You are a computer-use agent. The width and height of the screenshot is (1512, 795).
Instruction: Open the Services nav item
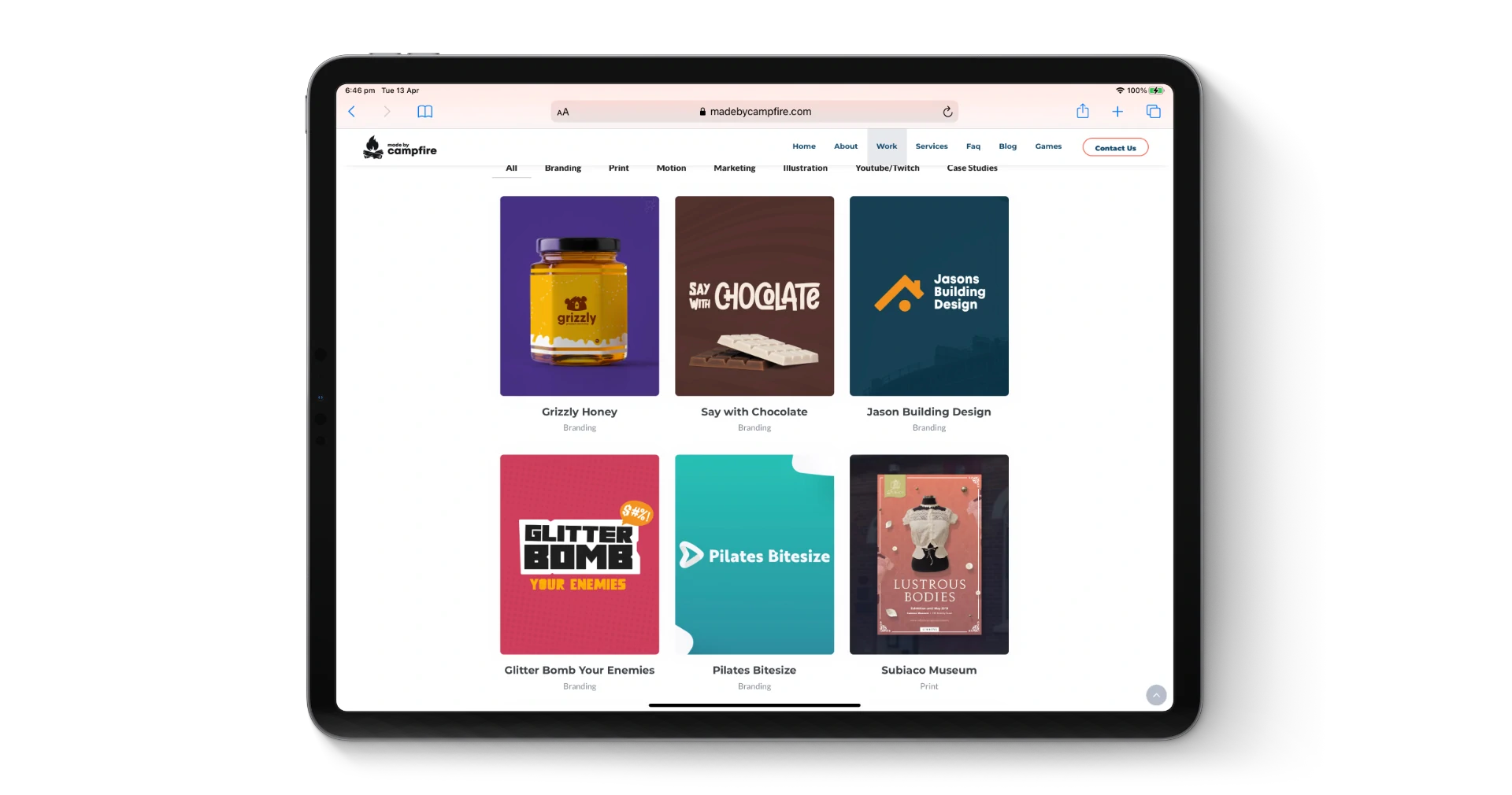coord(932,146)
